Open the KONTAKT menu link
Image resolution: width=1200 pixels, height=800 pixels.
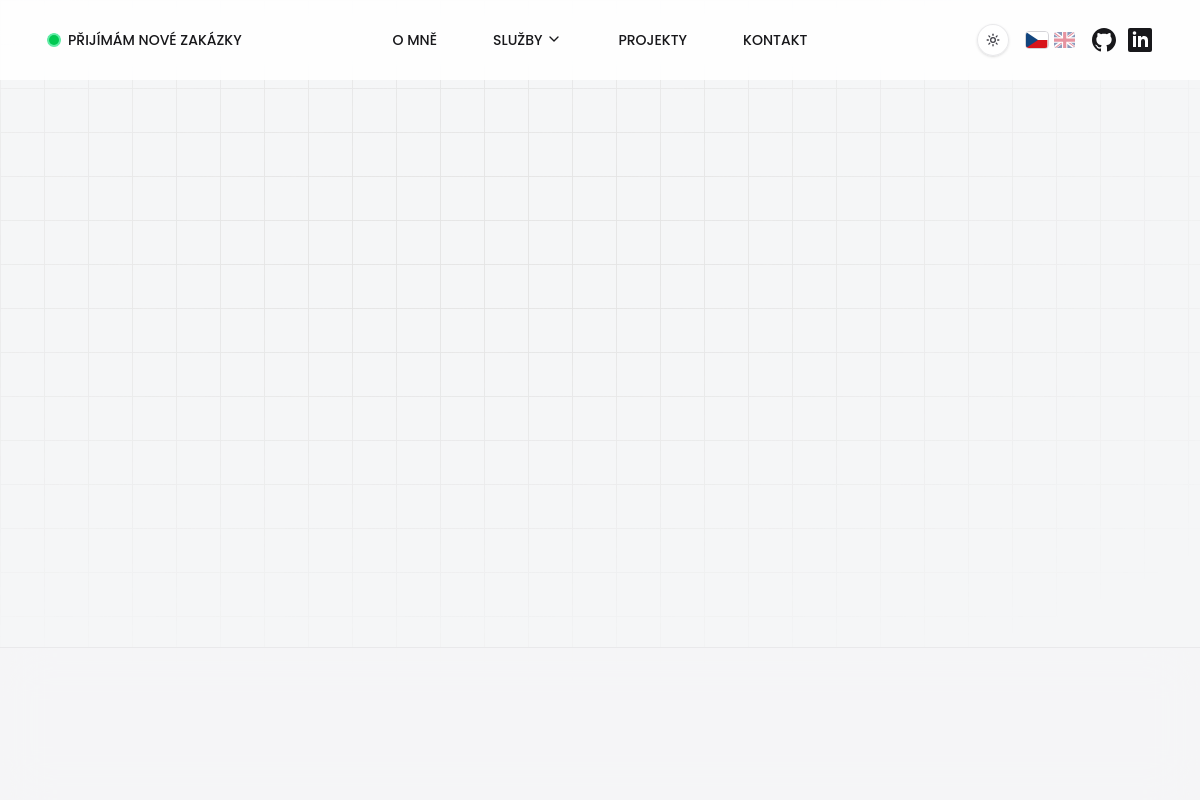(775, 40)
